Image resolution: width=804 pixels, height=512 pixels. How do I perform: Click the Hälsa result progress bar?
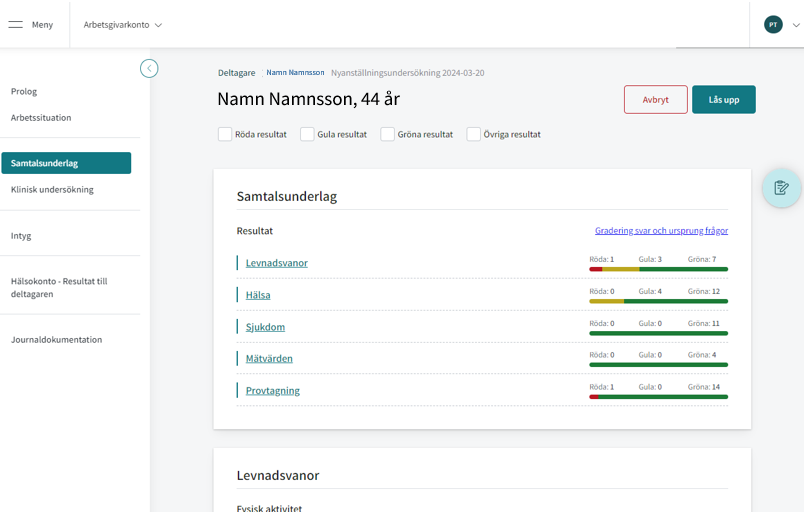click(658, 301)
